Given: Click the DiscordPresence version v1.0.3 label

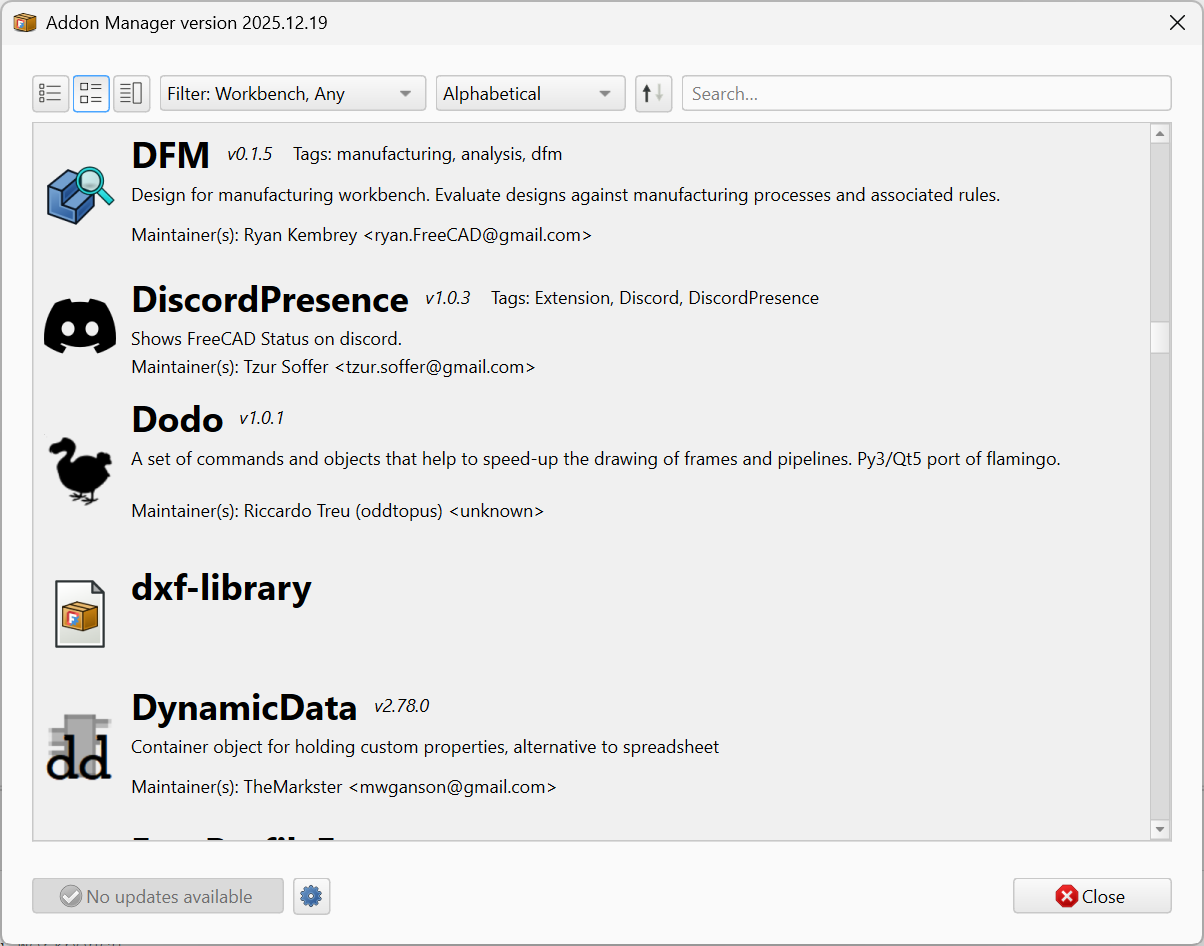Looking at the screenshot, I should 447,298.
